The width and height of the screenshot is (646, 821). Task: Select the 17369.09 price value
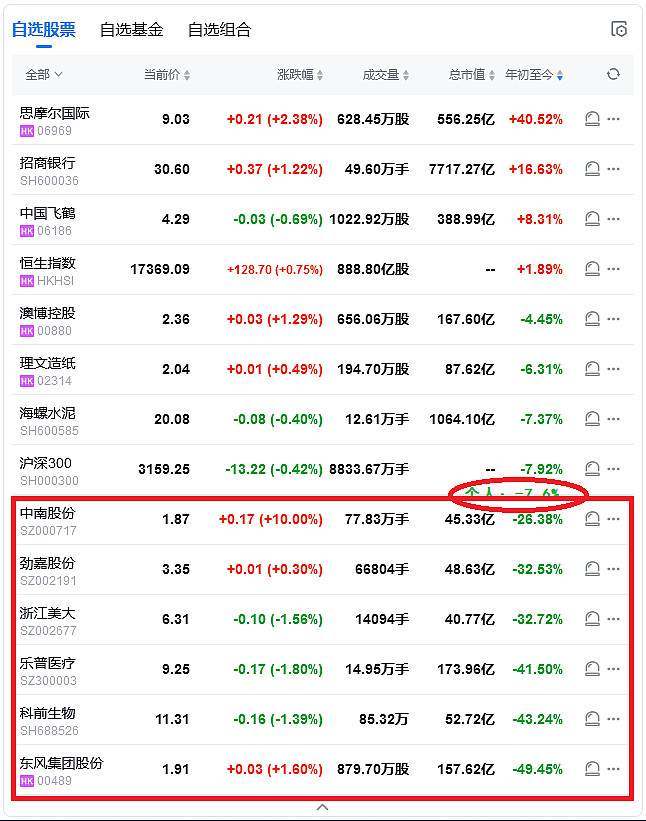coord(160,269)
